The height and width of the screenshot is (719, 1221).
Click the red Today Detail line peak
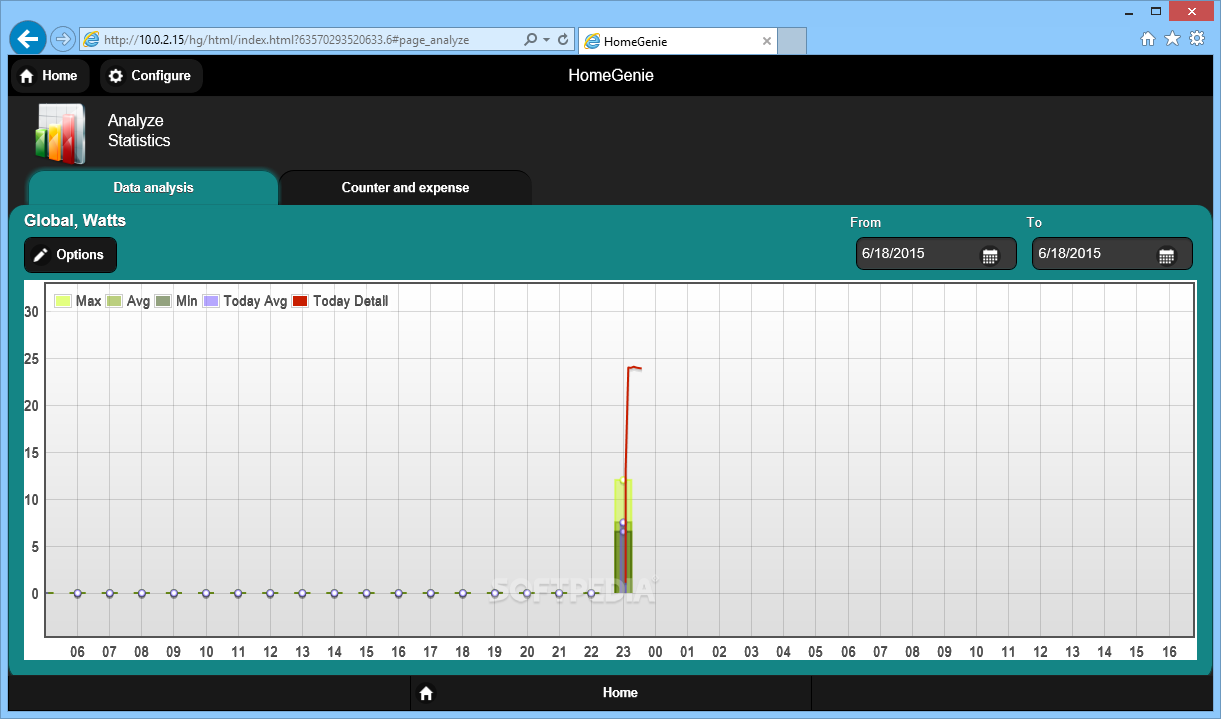[x=633, y=368]
